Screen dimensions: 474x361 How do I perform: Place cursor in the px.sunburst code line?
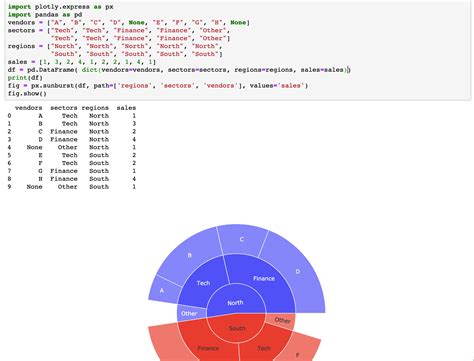point(158,86)
